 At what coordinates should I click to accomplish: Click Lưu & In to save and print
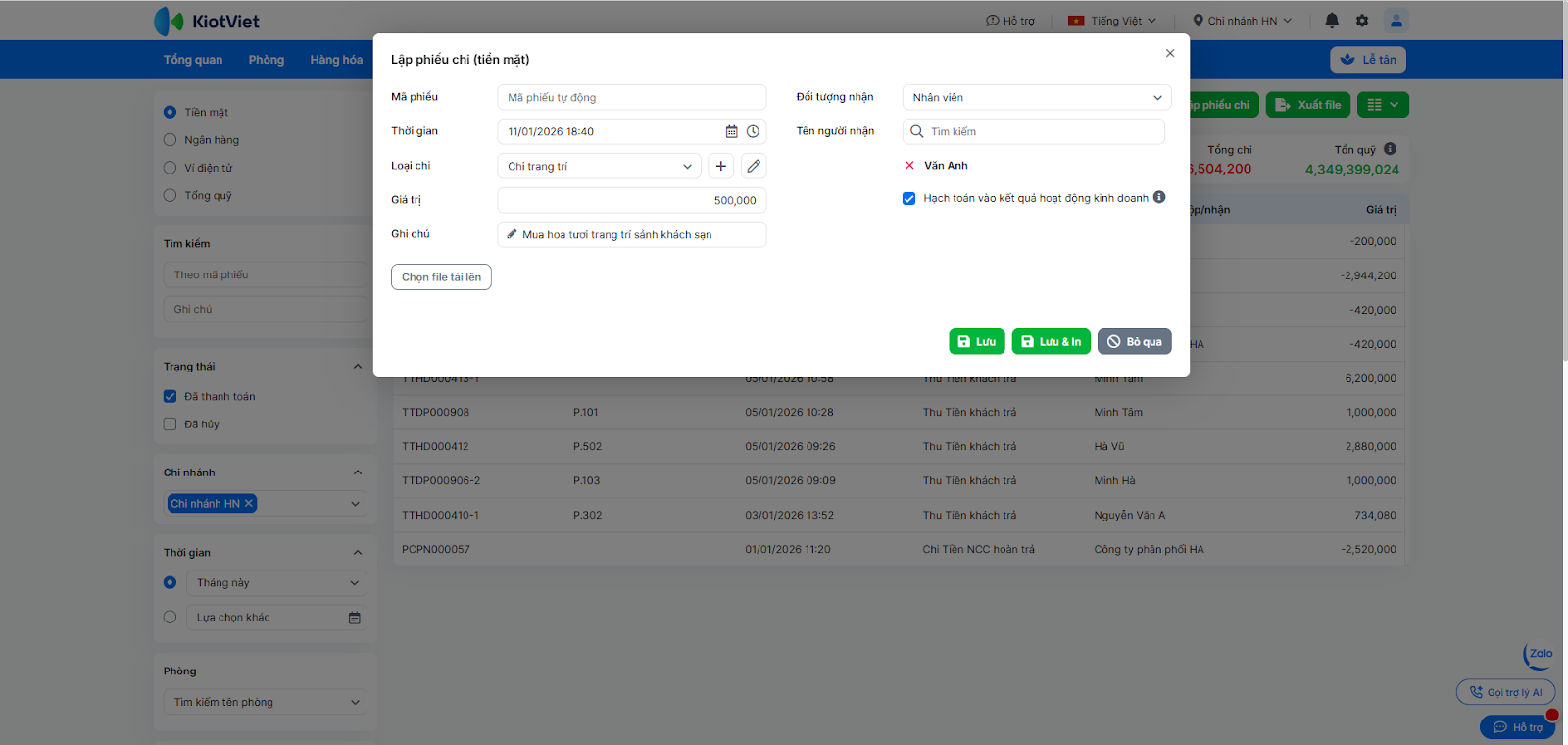[1052, 341]
